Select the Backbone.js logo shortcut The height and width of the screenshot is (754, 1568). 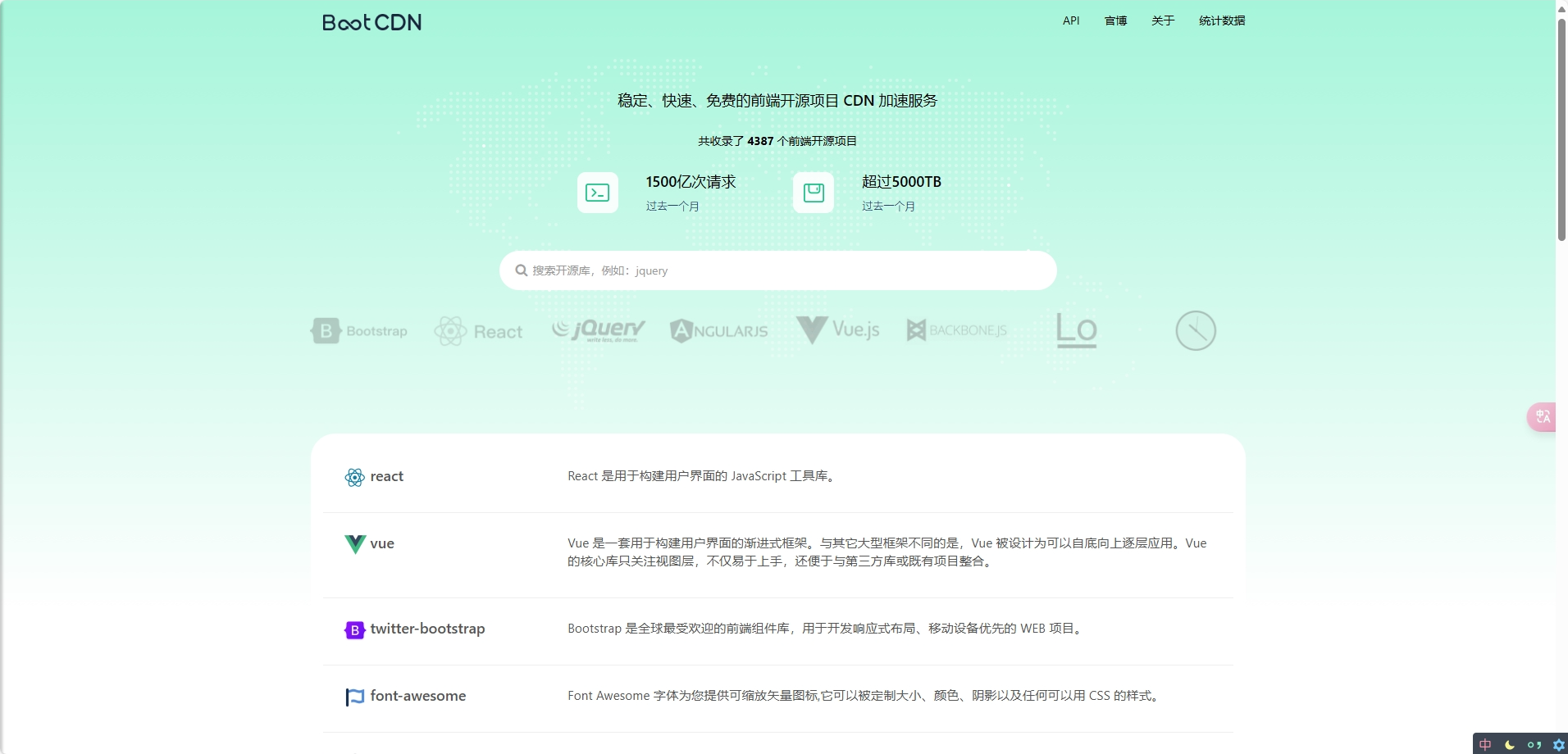coord(956,330)
